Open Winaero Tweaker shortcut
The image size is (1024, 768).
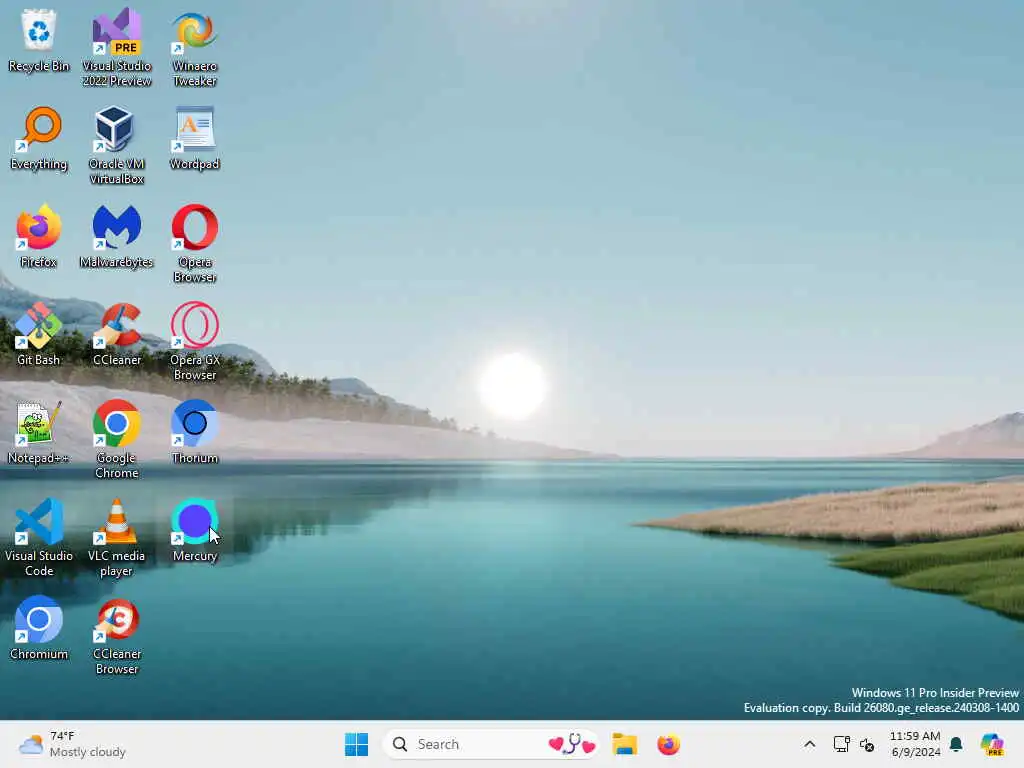[x=195, y=48]
